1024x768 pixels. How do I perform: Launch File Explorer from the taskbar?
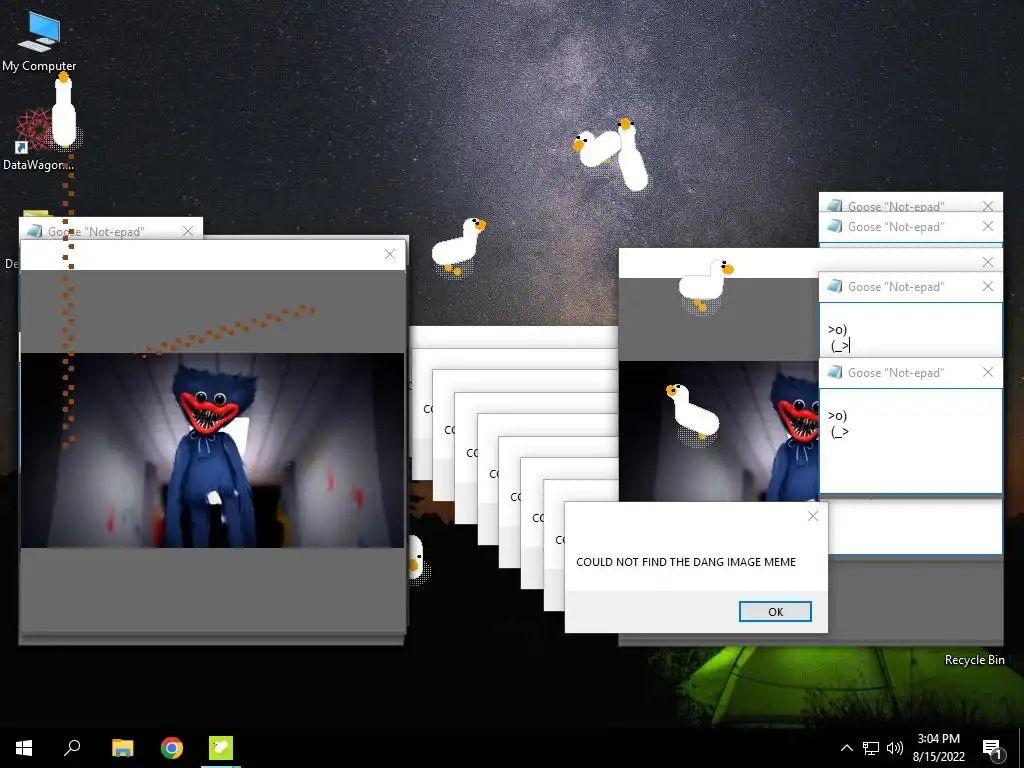(x=122, y=747)
